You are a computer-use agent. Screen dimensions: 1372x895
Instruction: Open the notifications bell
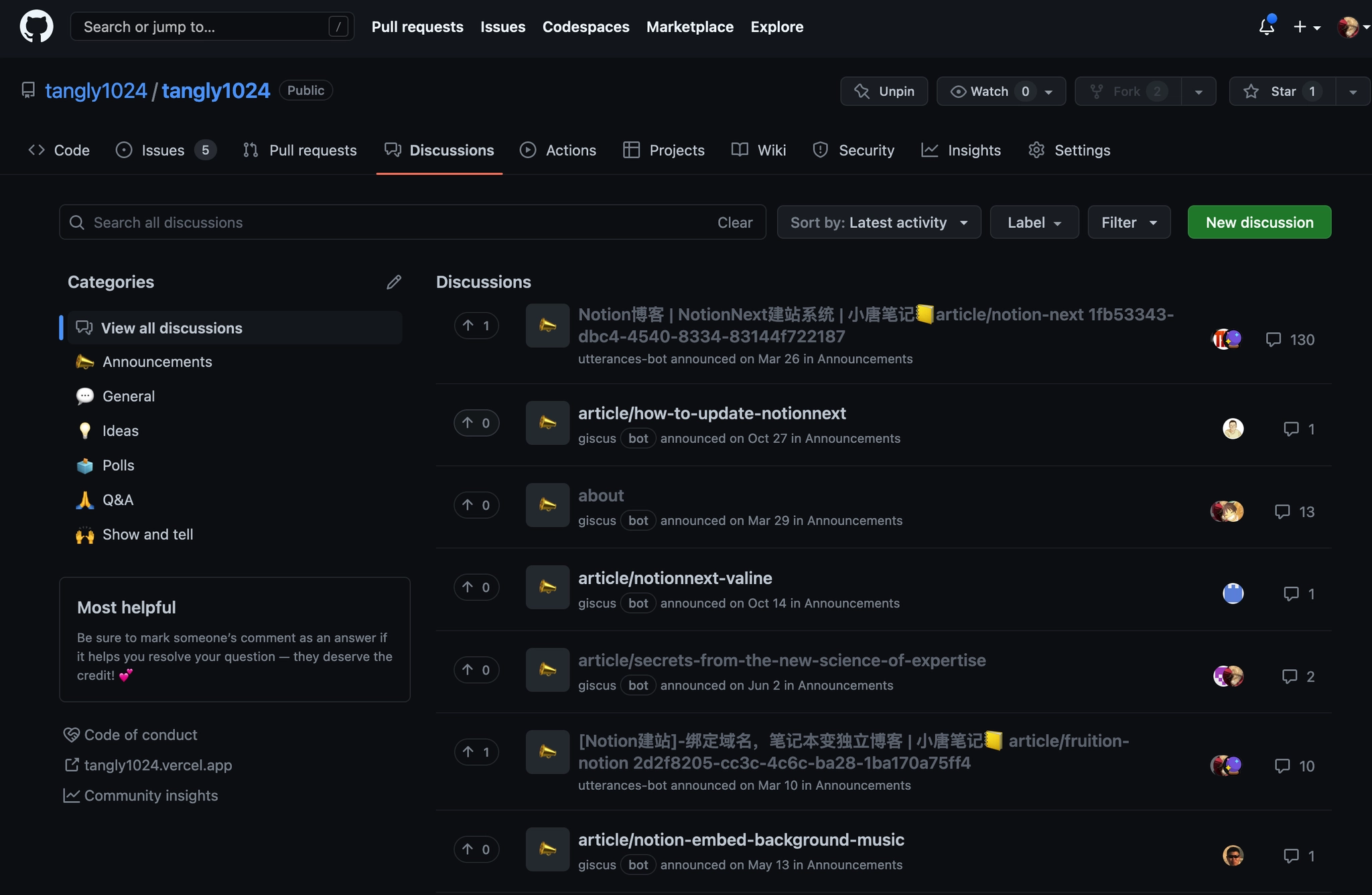pos(1266,27)
